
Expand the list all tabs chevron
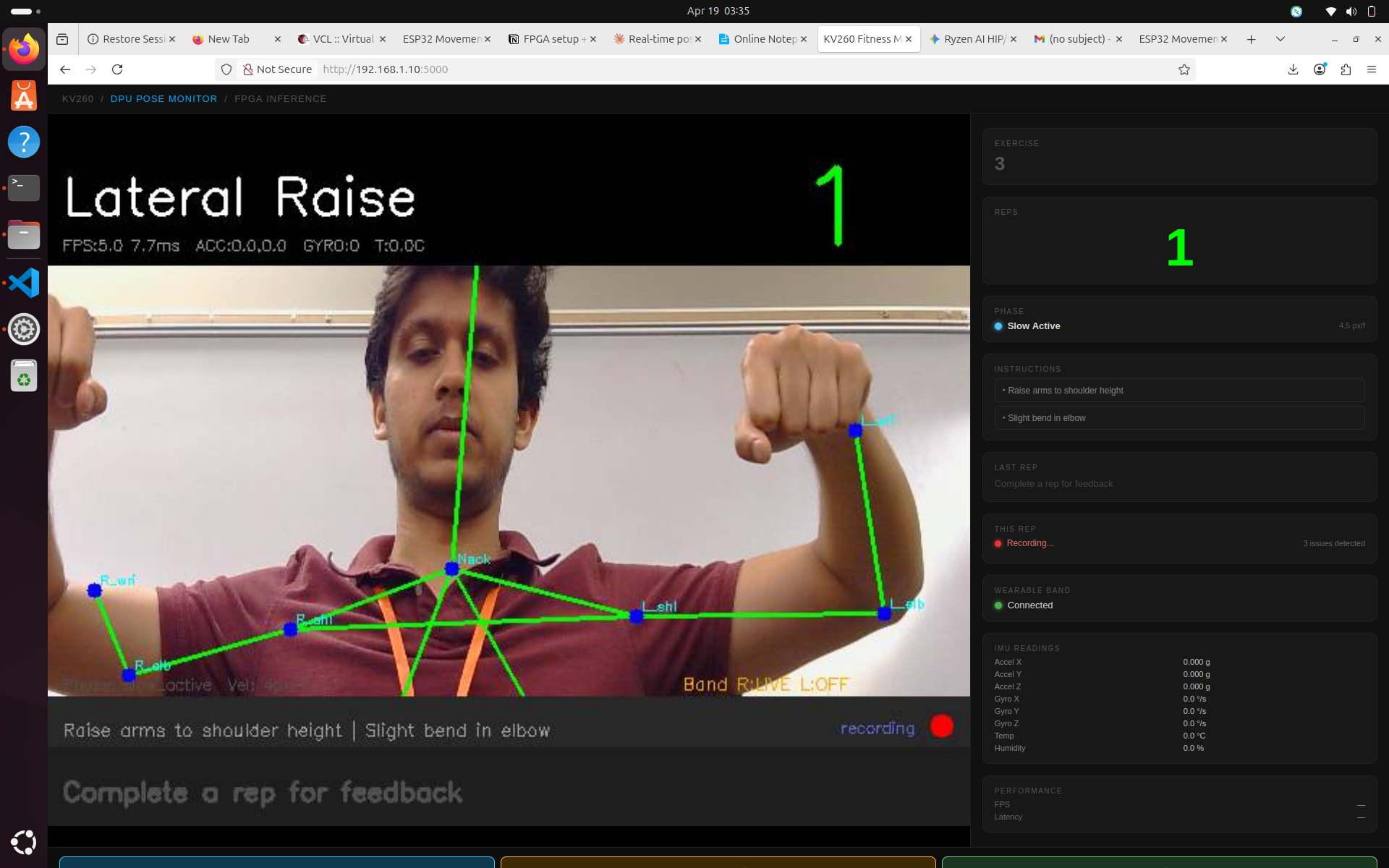(1280, 39)
